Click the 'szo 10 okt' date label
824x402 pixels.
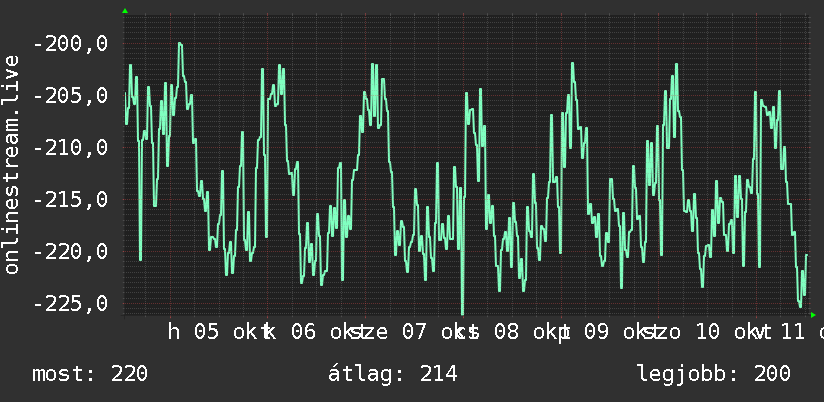coord(706,332)
